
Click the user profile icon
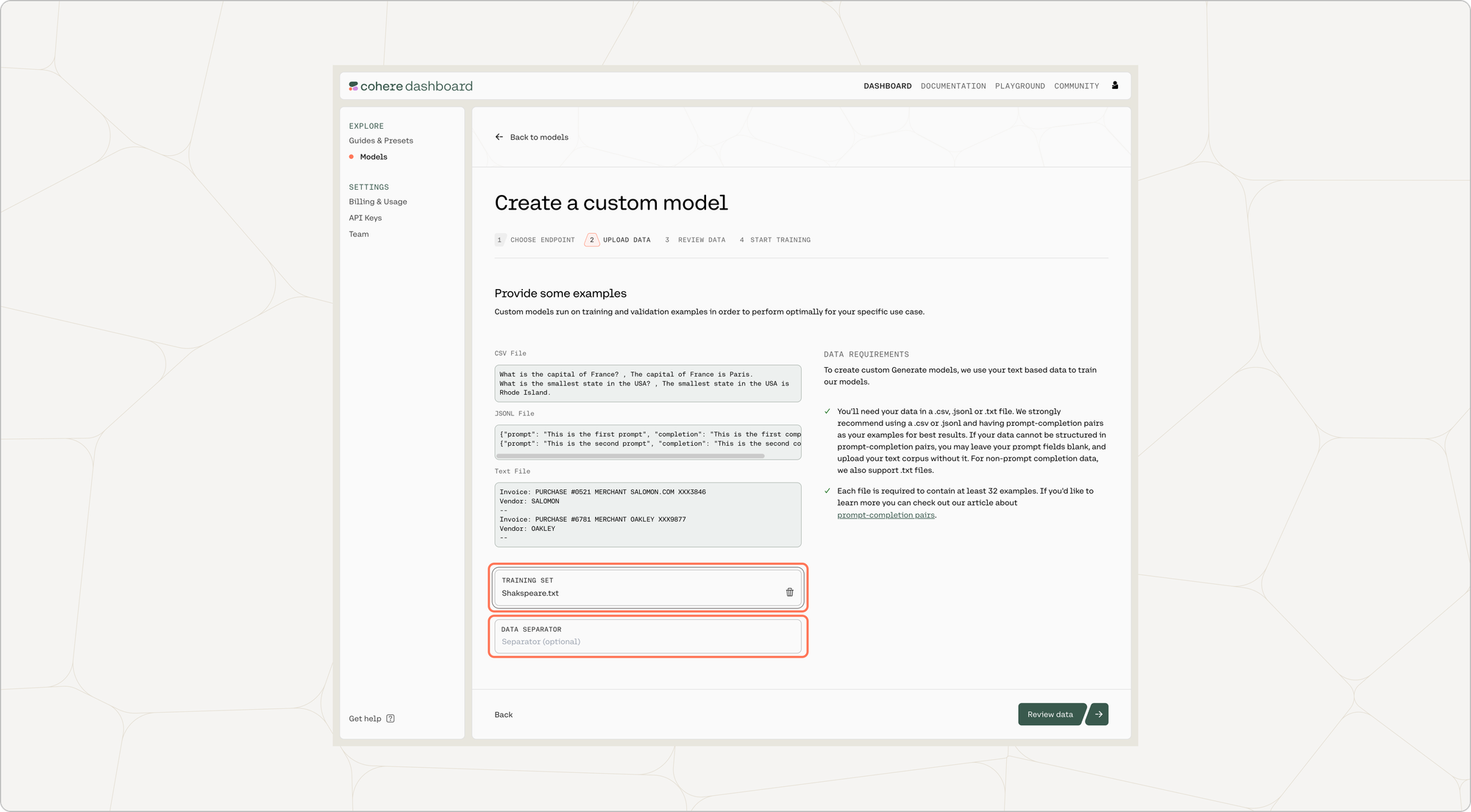pyautogui.click(x=1115, y=85)
